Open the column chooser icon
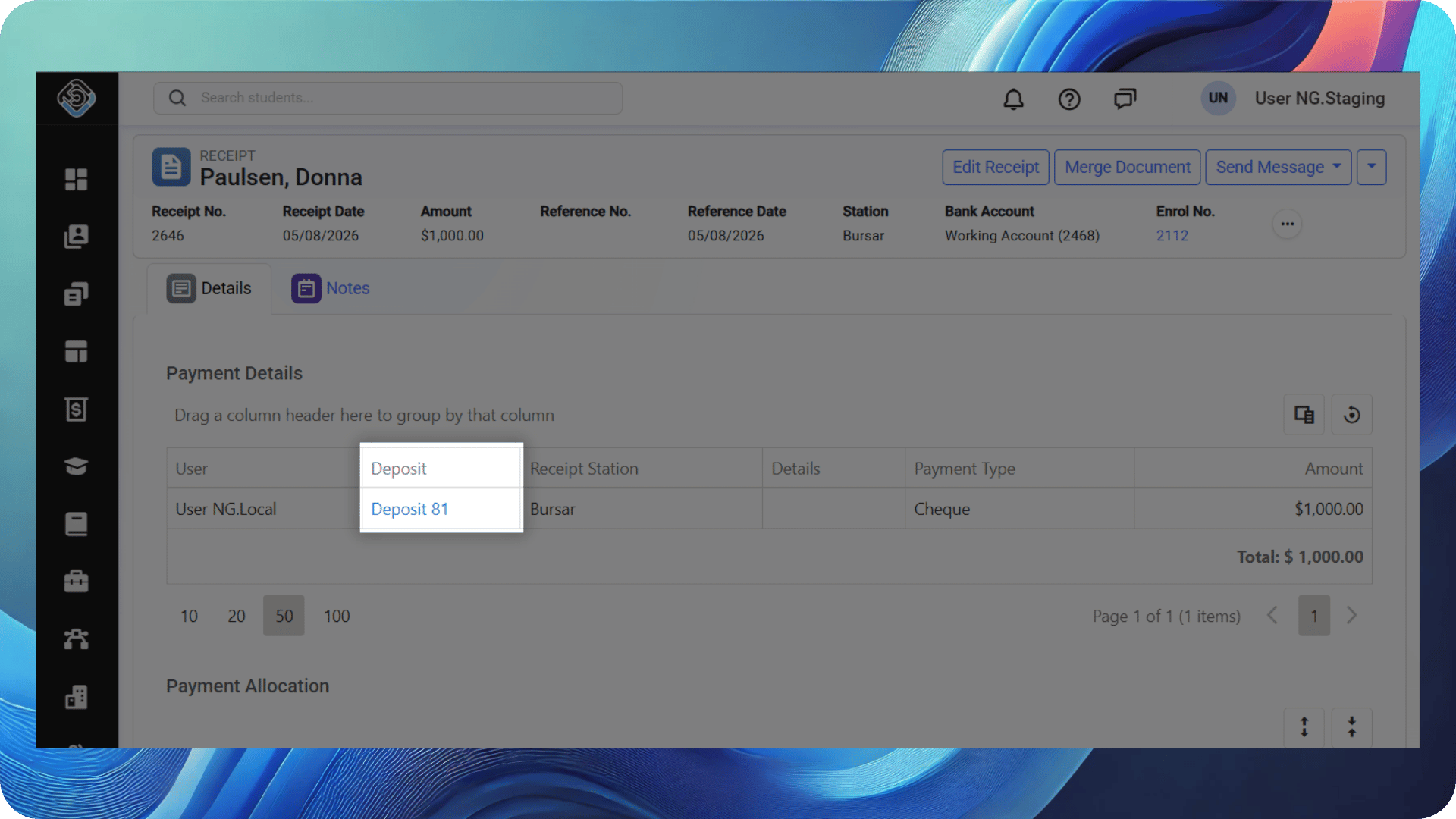 tap(1304, 415)
